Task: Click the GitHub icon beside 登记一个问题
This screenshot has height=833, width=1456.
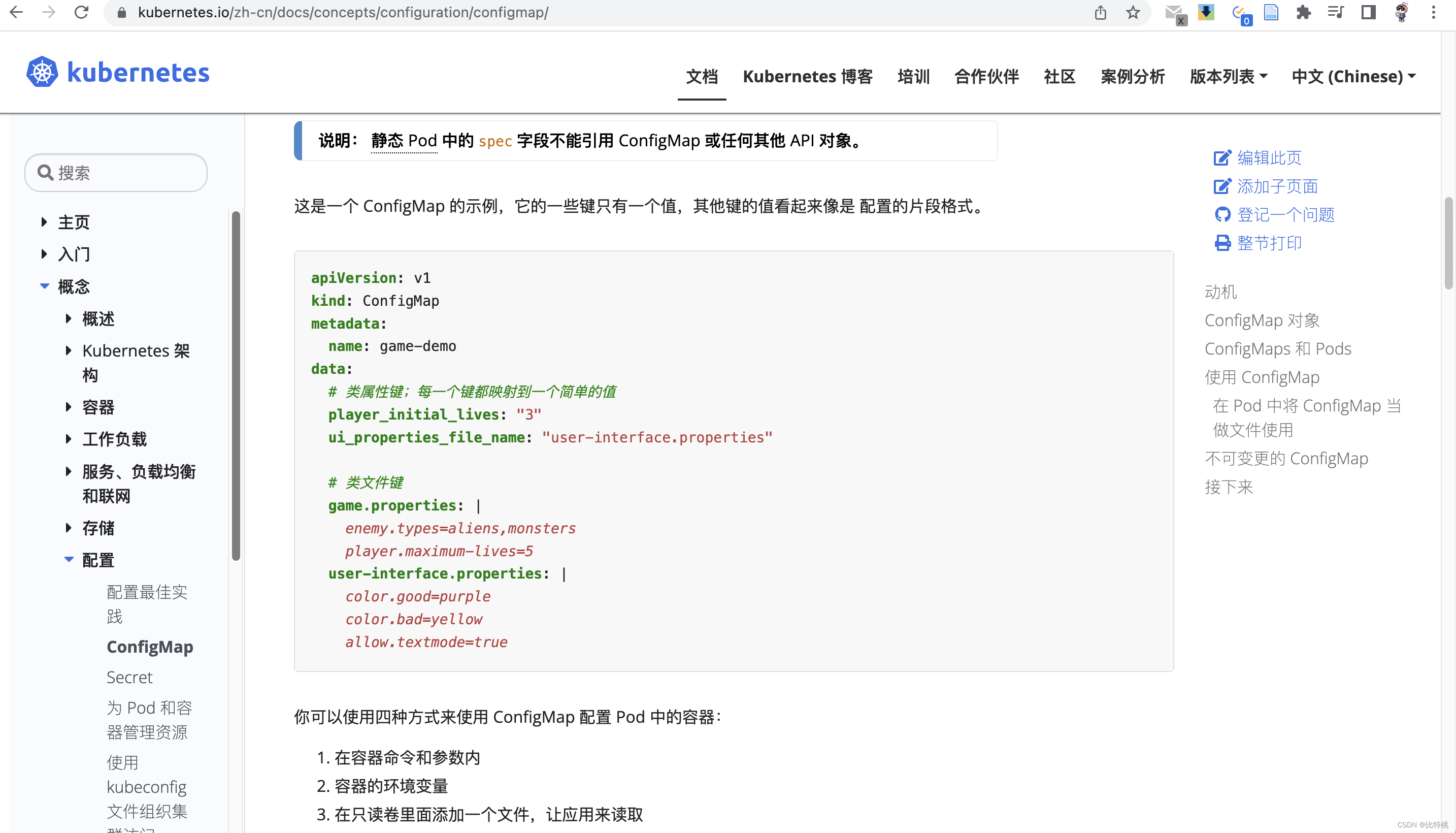Action: point(1222,214)
